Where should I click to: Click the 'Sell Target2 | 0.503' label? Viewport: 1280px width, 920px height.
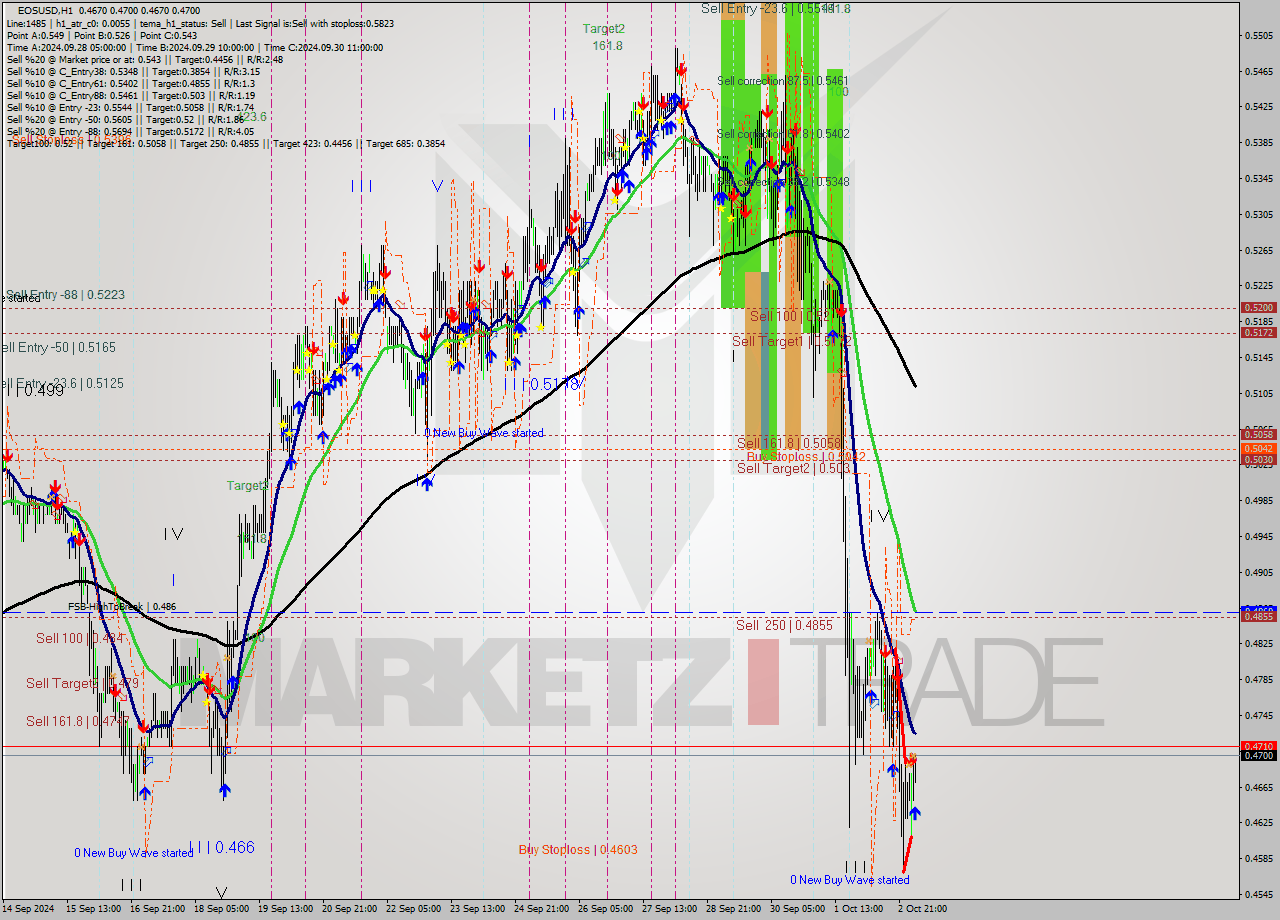(x=793, y=468)
